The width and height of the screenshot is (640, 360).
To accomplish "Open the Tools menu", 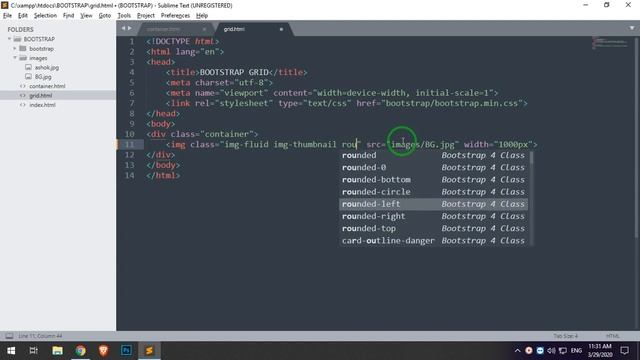I will 124,16.
